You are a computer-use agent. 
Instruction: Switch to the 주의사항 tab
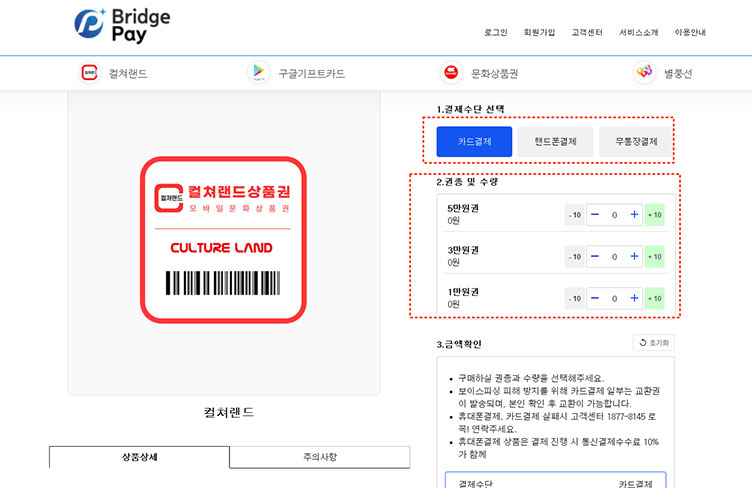(320, 457)
